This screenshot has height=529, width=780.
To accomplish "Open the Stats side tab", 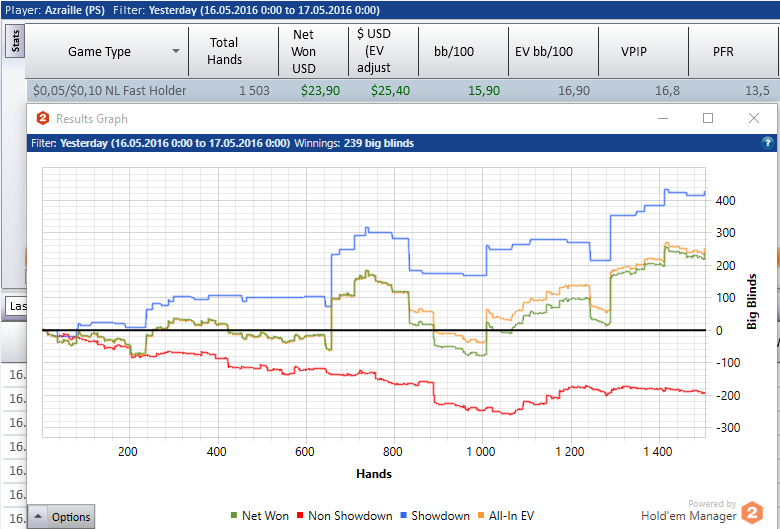I will (x=15, y=42).
